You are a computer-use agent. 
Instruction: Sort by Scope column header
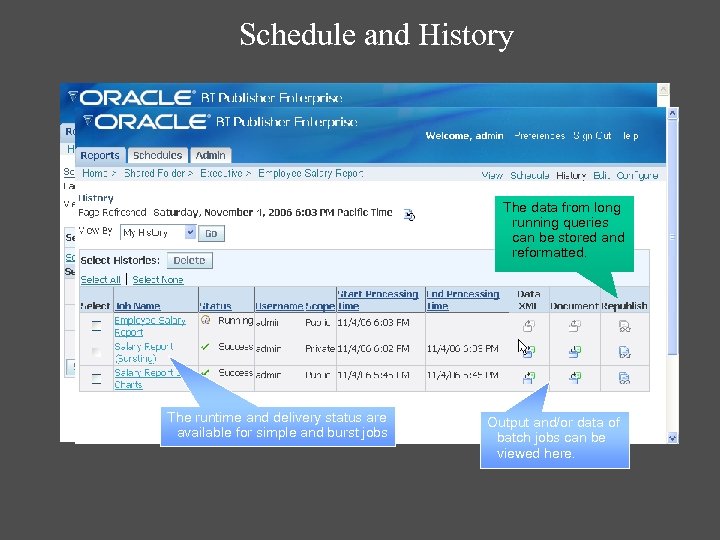[320, 306]
